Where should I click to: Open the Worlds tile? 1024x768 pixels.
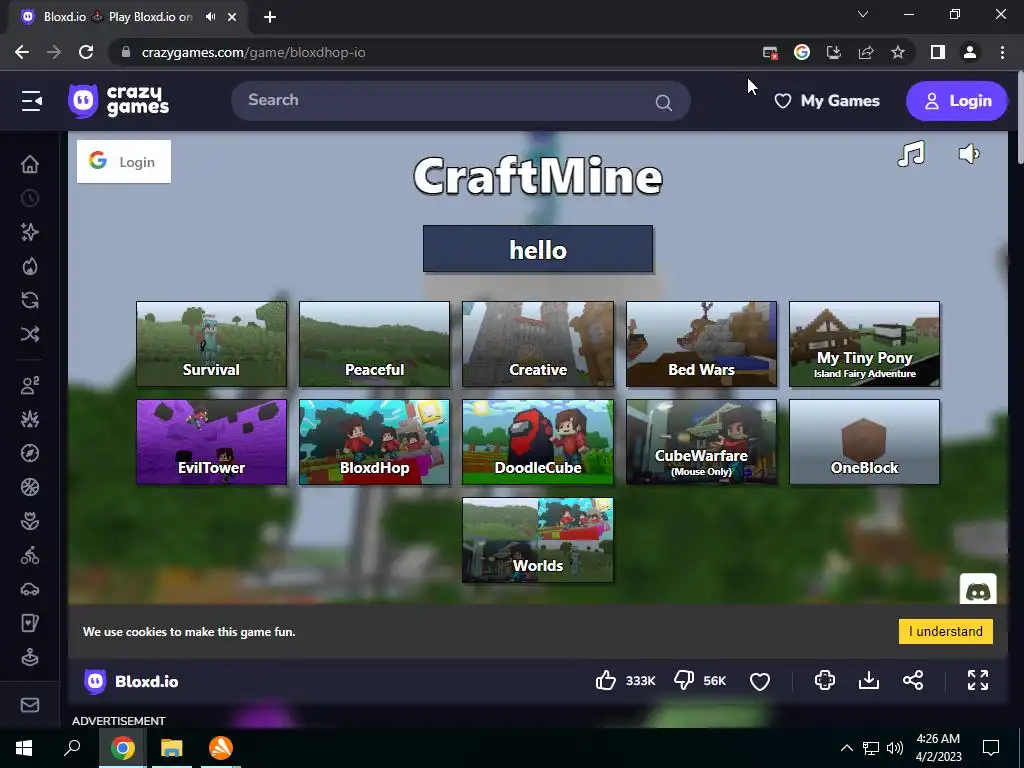click(538, 540)
